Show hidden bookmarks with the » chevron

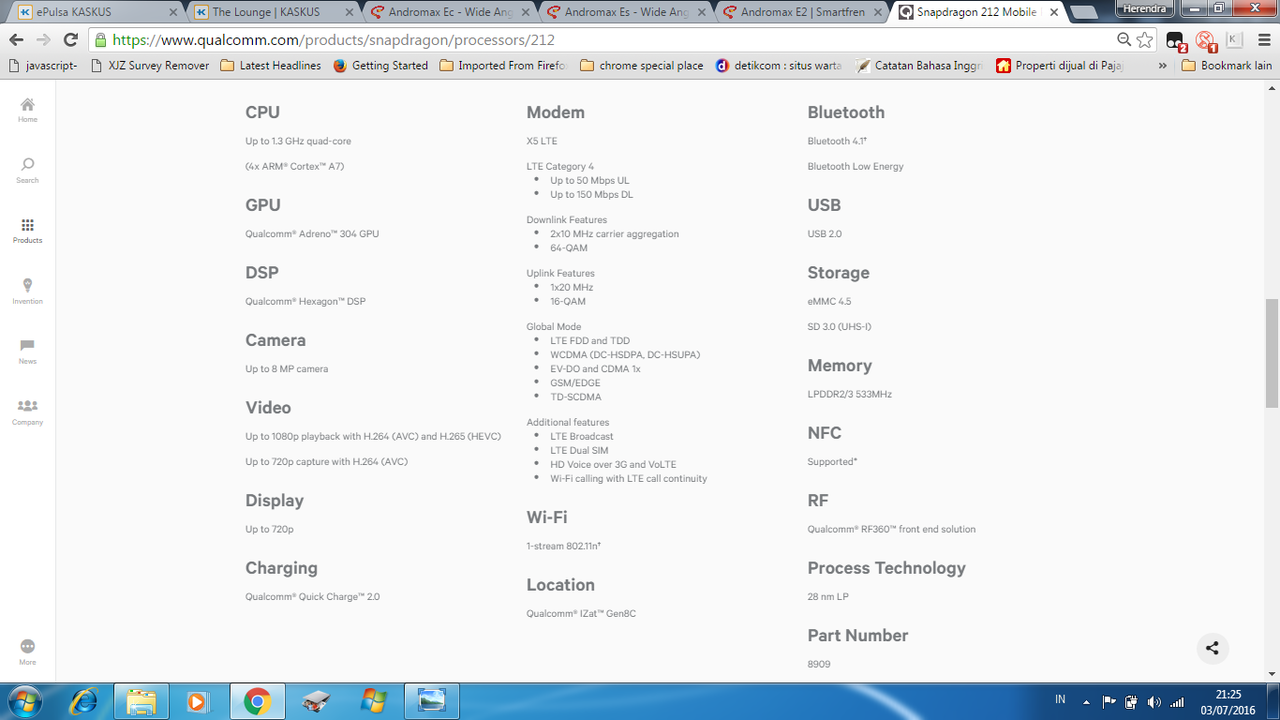tap(1162, 66)
